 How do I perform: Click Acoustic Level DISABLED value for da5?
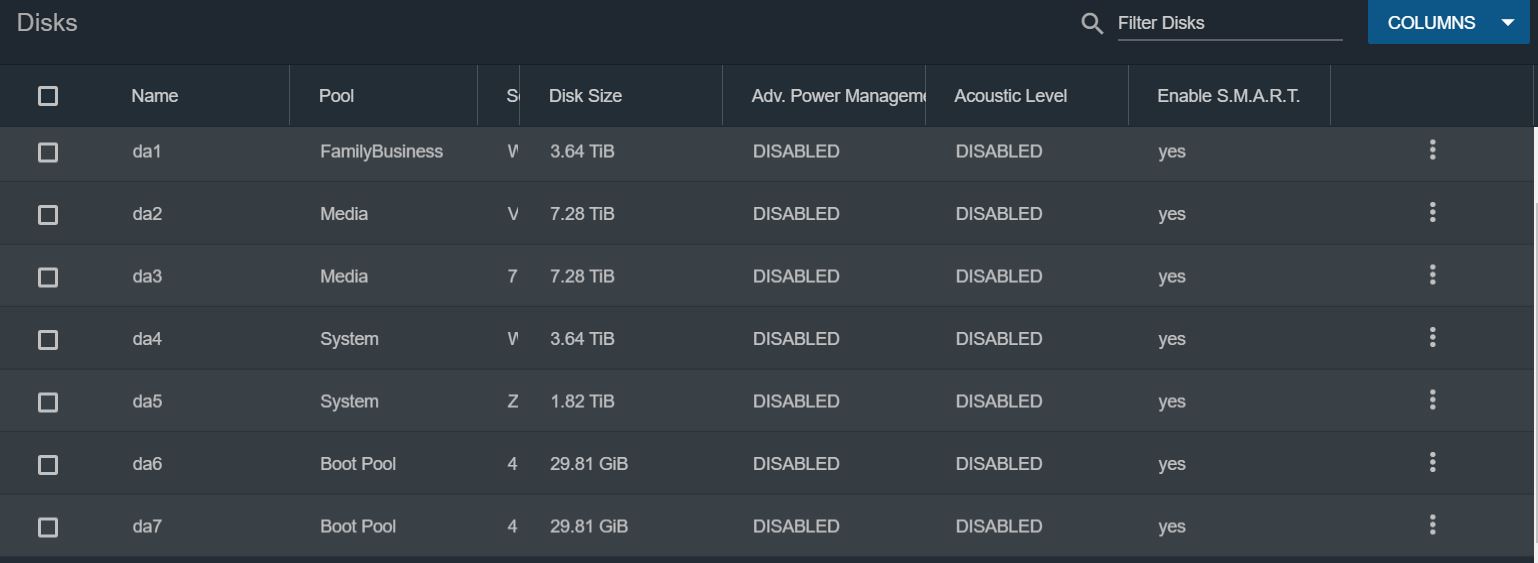[999, 401]
